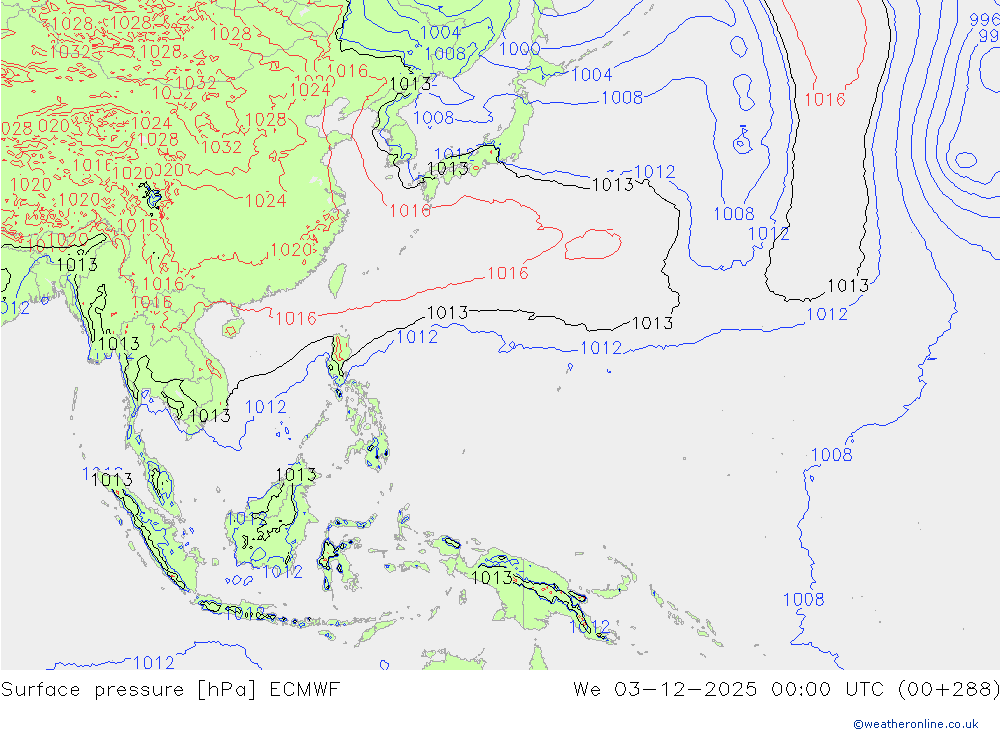Click the black 1013 label over southern Vietnam
The image size is (1000, 733).
(x=210, y=415)
